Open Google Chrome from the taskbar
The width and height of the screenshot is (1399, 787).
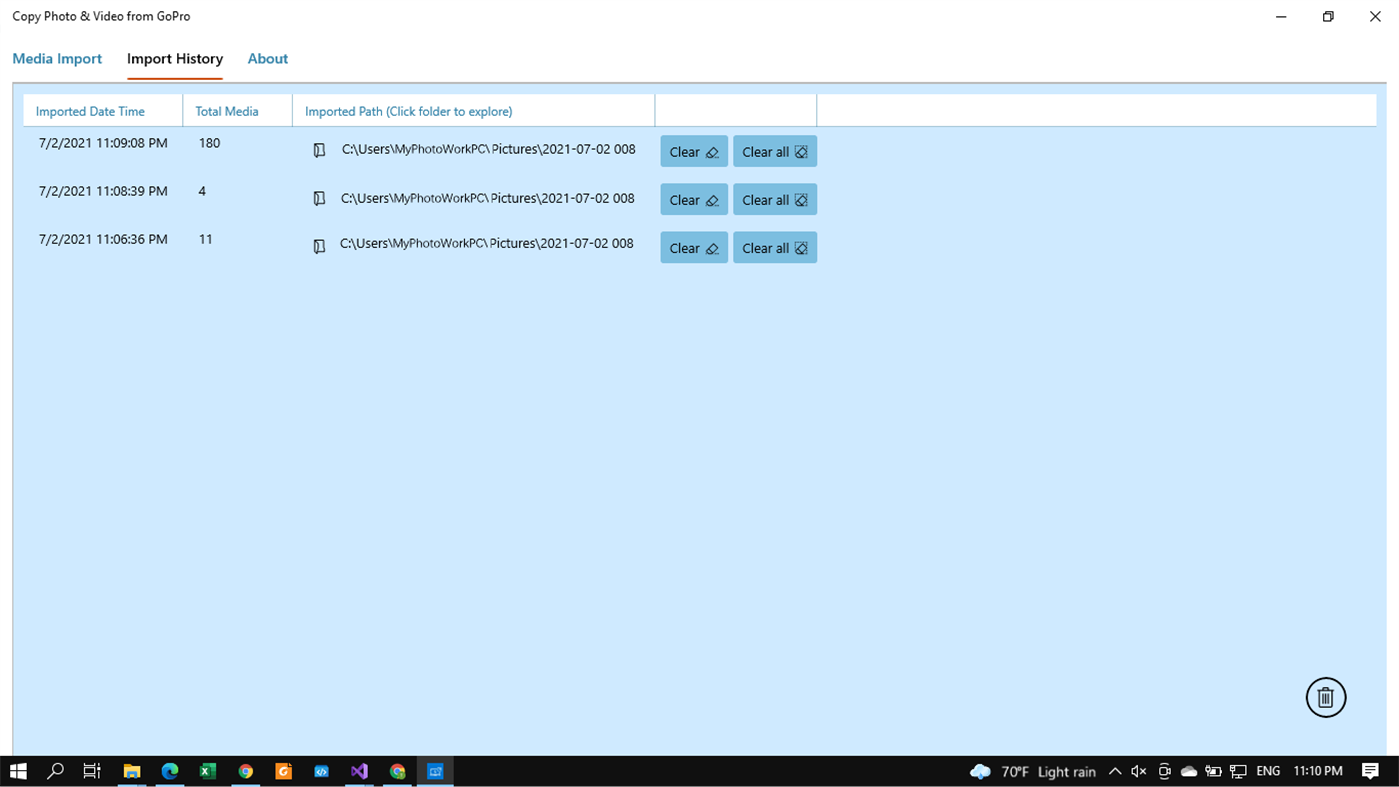click(246, 771)
